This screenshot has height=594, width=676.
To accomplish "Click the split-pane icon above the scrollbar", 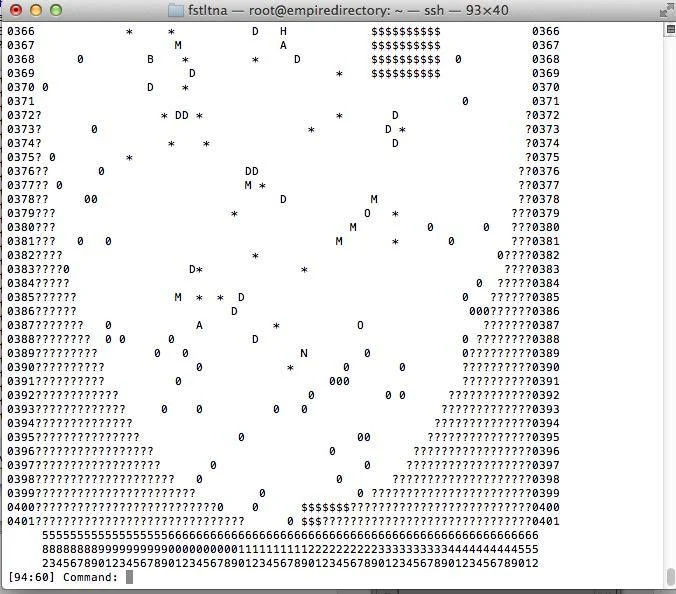I will 670,29.
